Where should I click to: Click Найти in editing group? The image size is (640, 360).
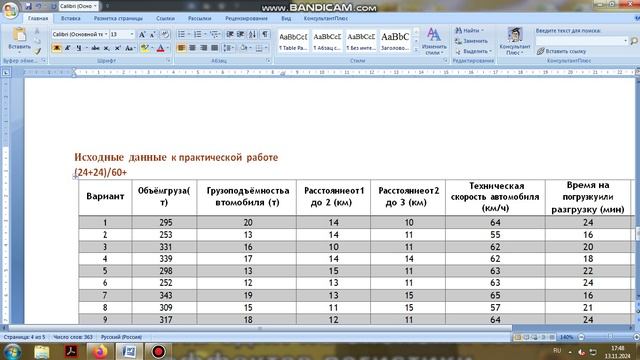coord(469,30)
